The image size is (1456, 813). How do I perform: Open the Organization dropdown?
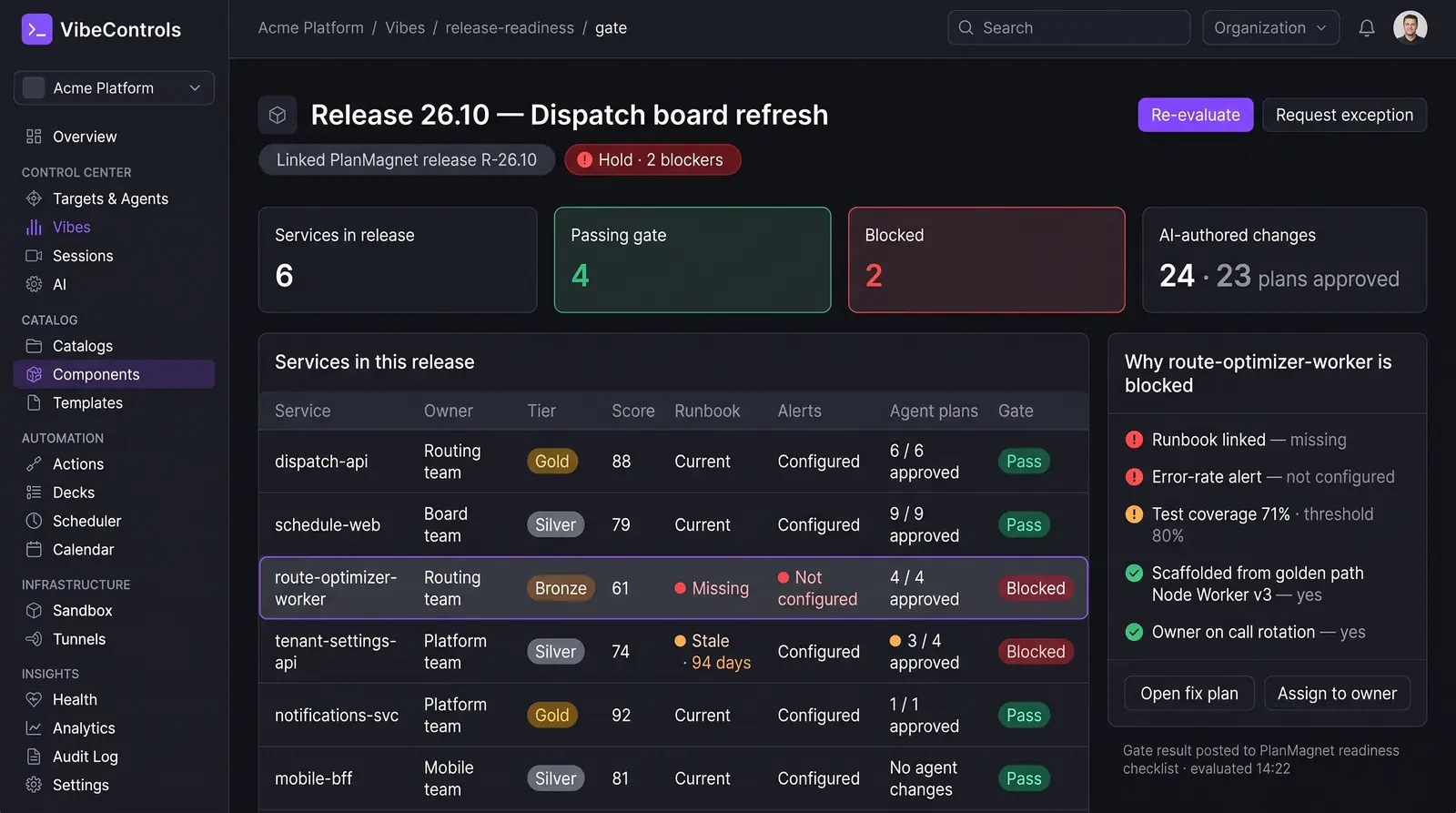pos(1270,28)
